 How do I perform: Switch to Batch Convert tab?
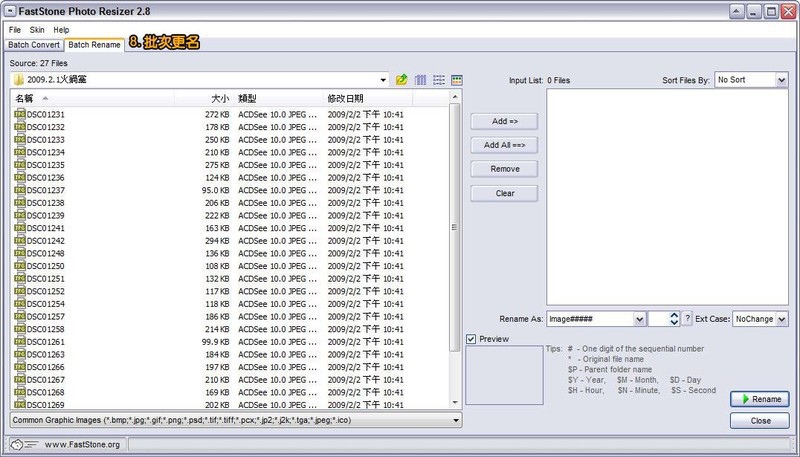tap(34, 45)
